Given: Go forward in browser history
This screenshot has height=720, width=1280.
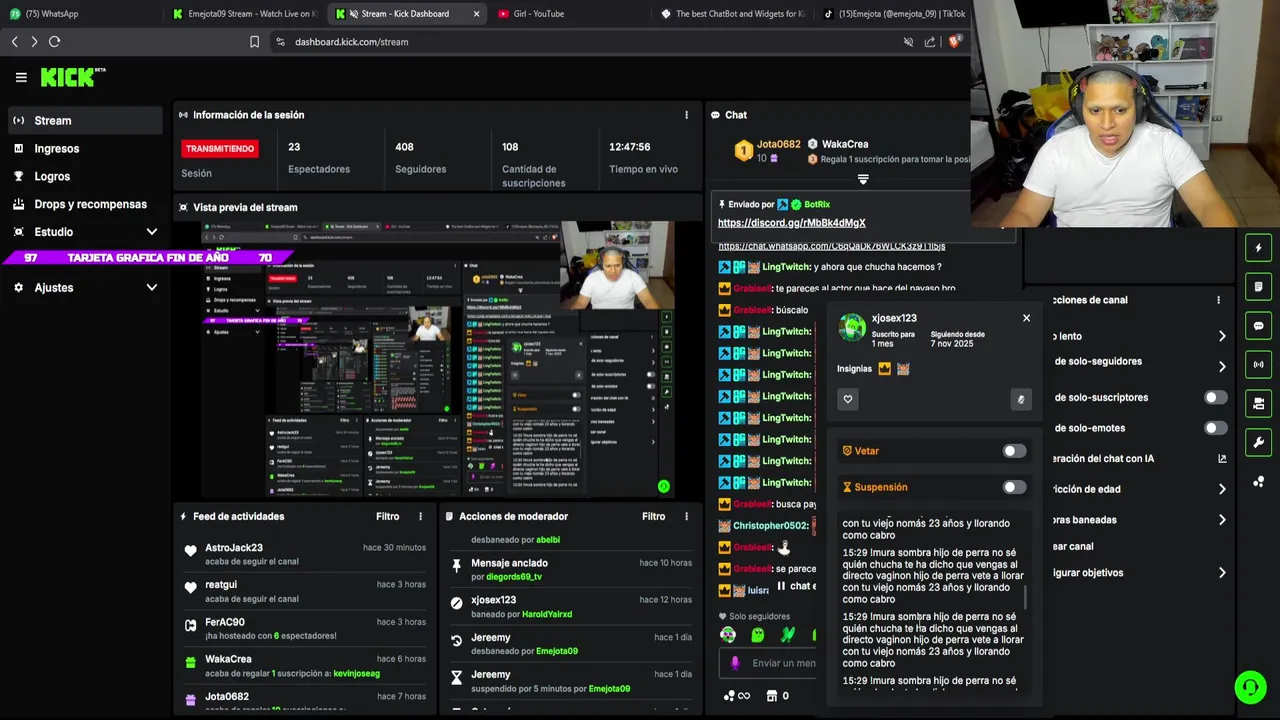Looking at the screenshot, I should [x=34, y=41].
